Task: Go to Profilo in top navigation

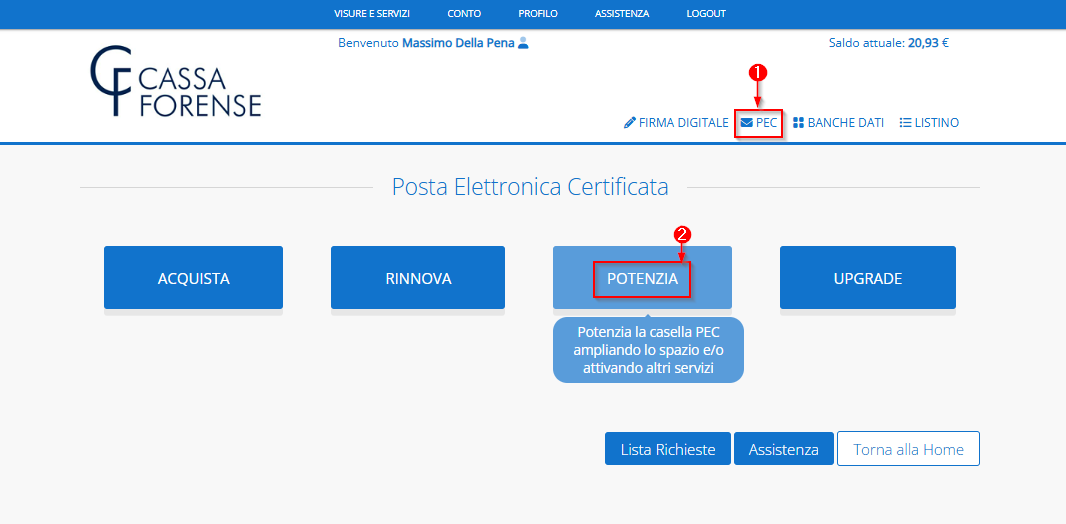Action: pyautogui.click(x=538, y=14)
